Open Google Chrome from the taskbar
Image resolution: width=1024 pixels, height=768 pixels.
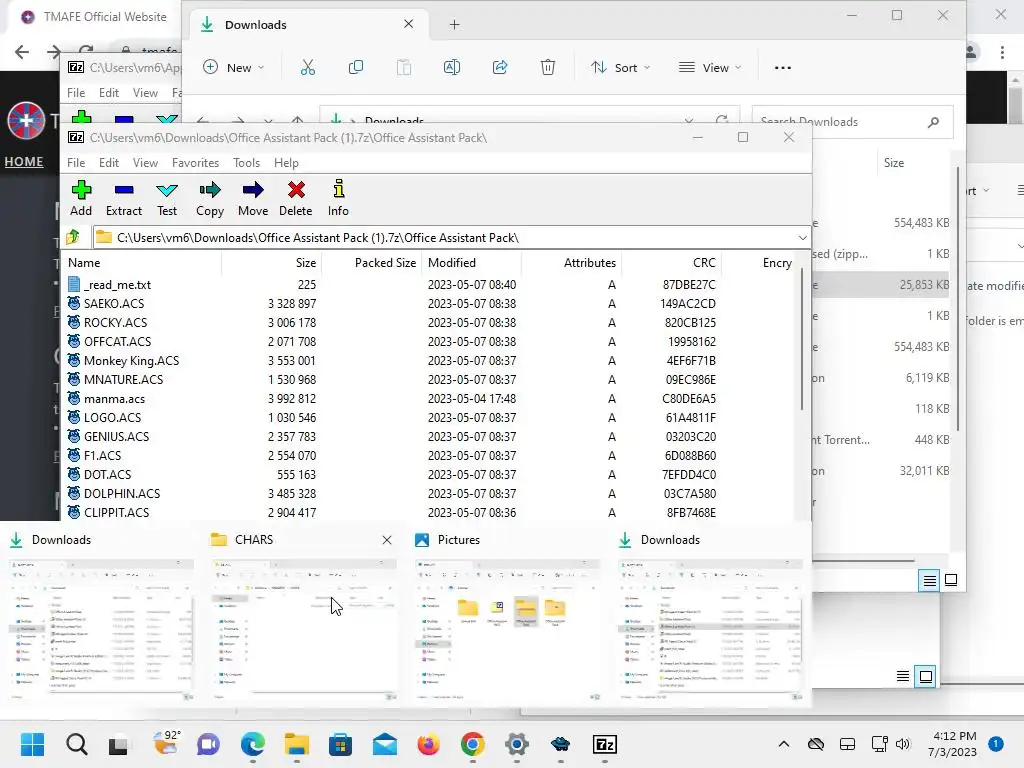click(473, 744)
